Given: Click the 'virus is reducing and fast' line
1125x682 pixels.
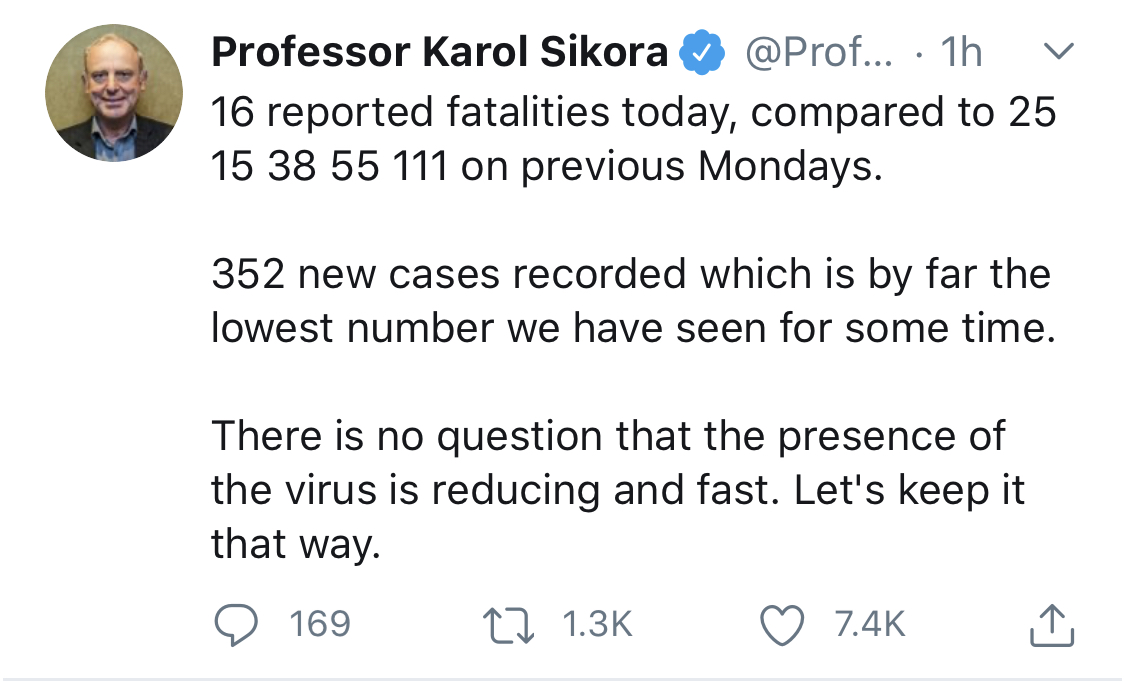Looking at the screenshot, I should point(618,490).
